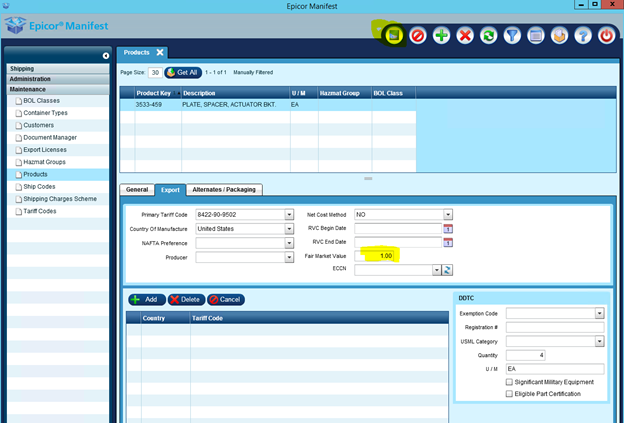Click the Save icon in the top toolbar
Viewport: 624px width, 423px height.
coord(394,36)
